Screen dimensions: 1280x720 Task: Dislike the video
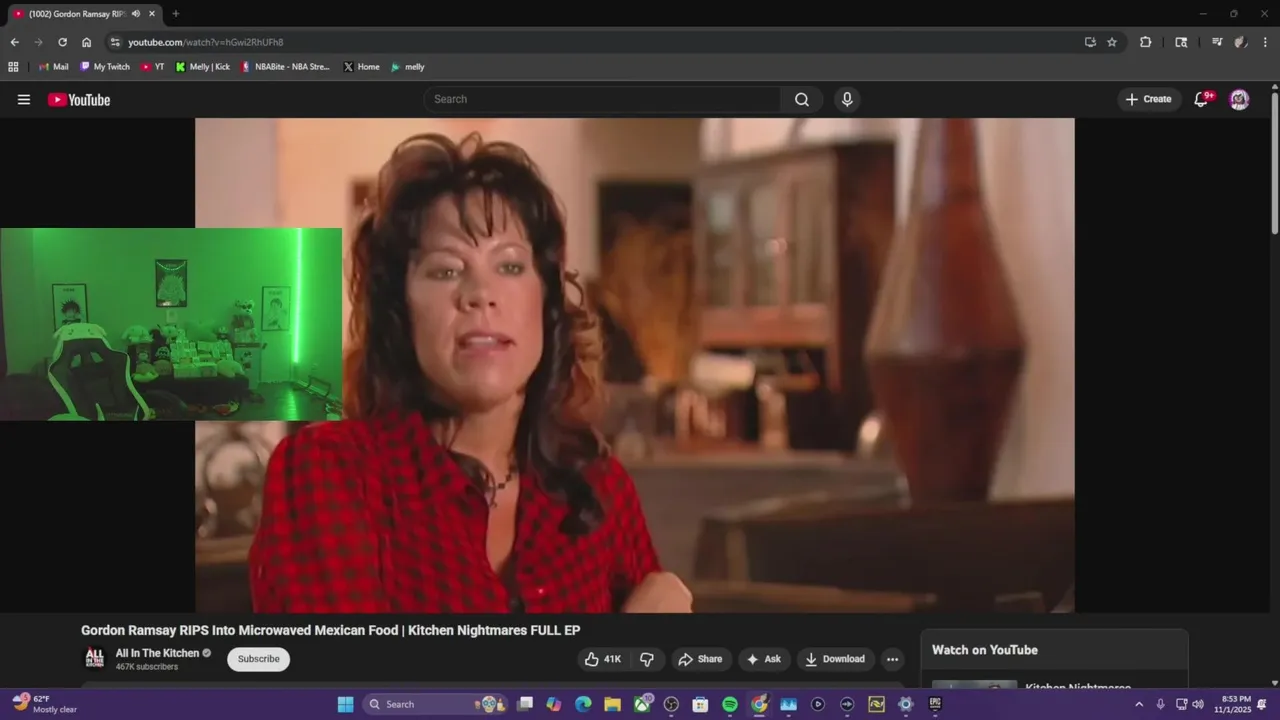tap(647, 659)
